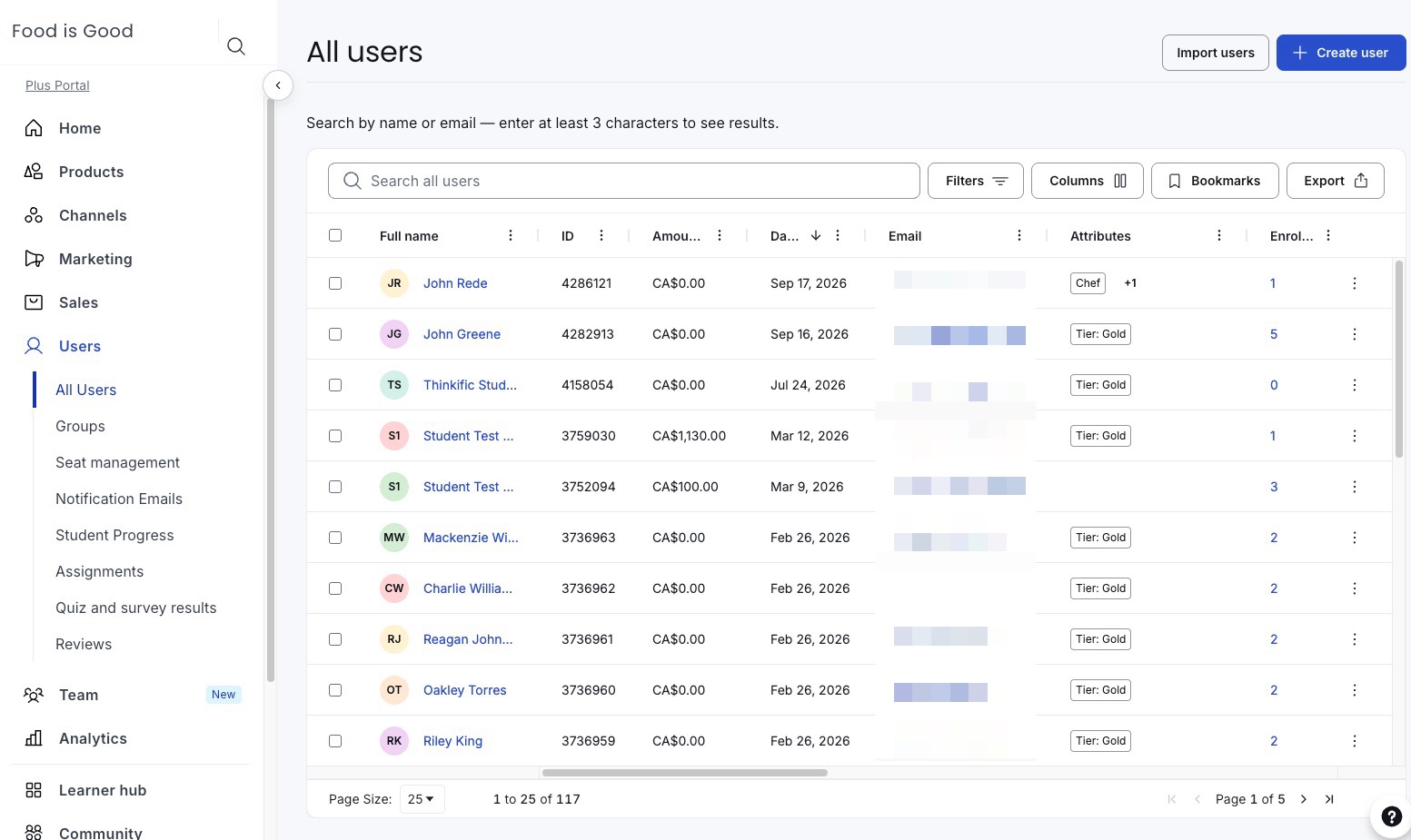Toggle the select-all users checkbox
1411x840 pixels.
(335, 235)
